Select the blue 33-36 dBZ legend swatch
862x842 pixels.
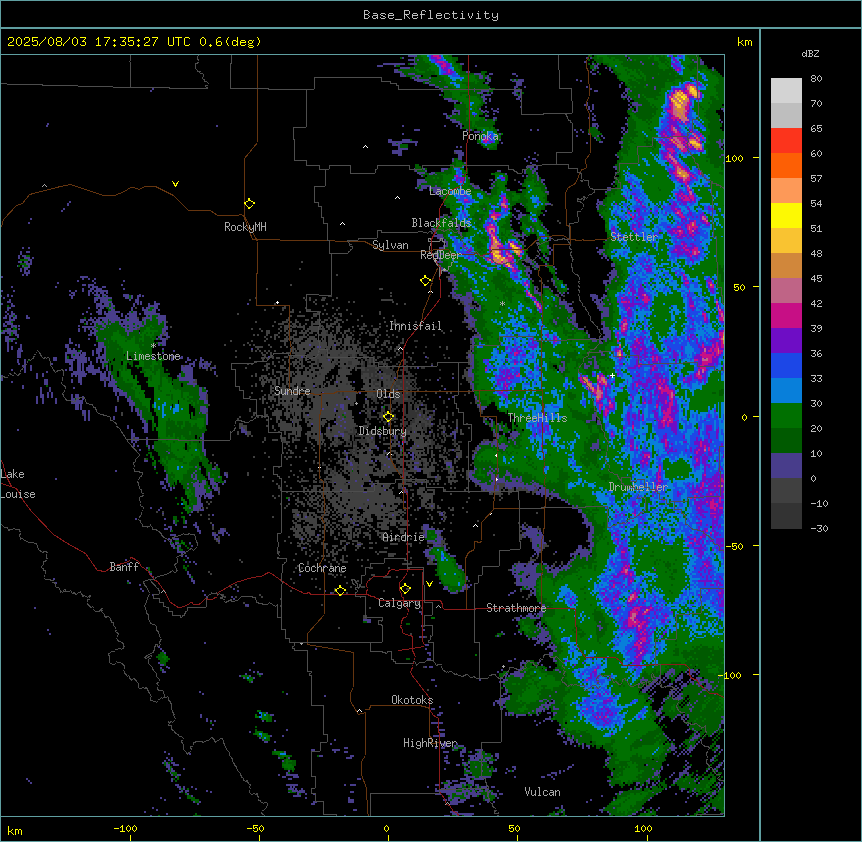pos(786,365)
